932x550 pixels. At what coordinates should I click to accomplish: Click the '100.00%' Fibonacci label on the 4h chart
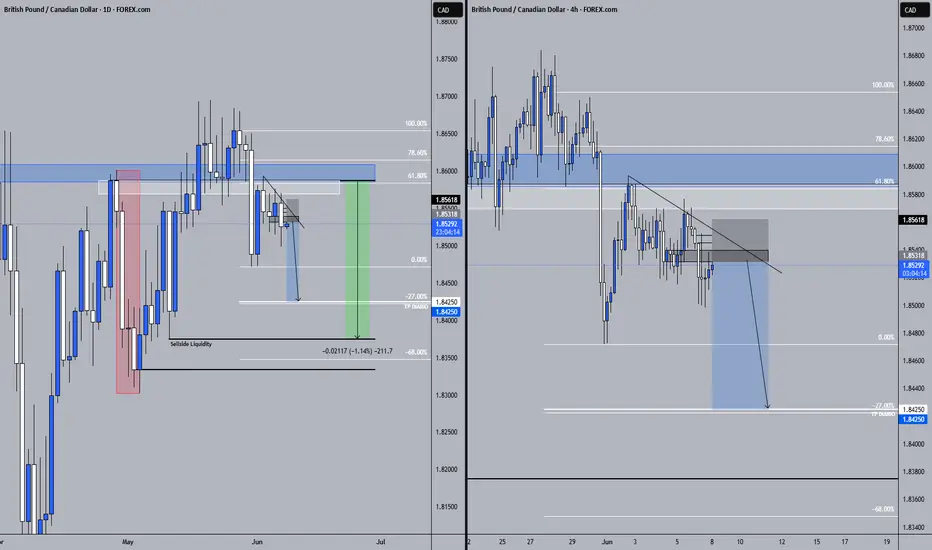pyautogui.click(x=883, y=85)
